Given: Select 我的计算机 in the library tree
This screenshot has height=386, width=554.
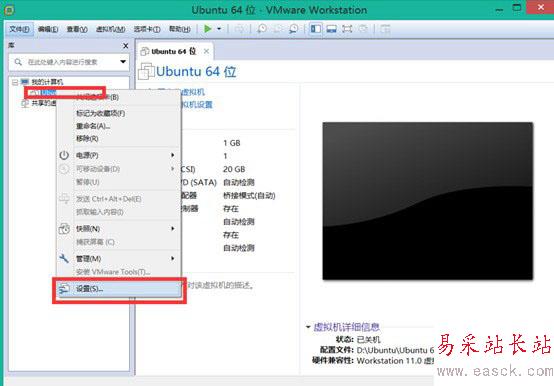Looking at the screenshot, I should [x=47, y=82].
